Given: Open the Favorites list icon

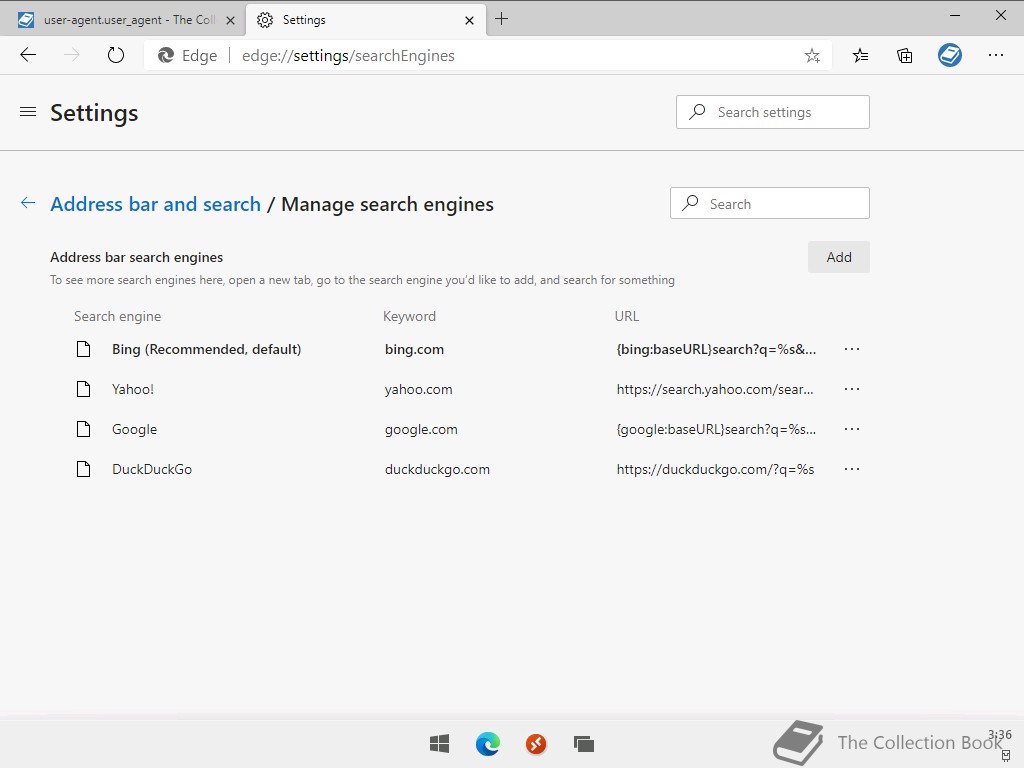Looking at the screenshot, I should tap(860, 56).
